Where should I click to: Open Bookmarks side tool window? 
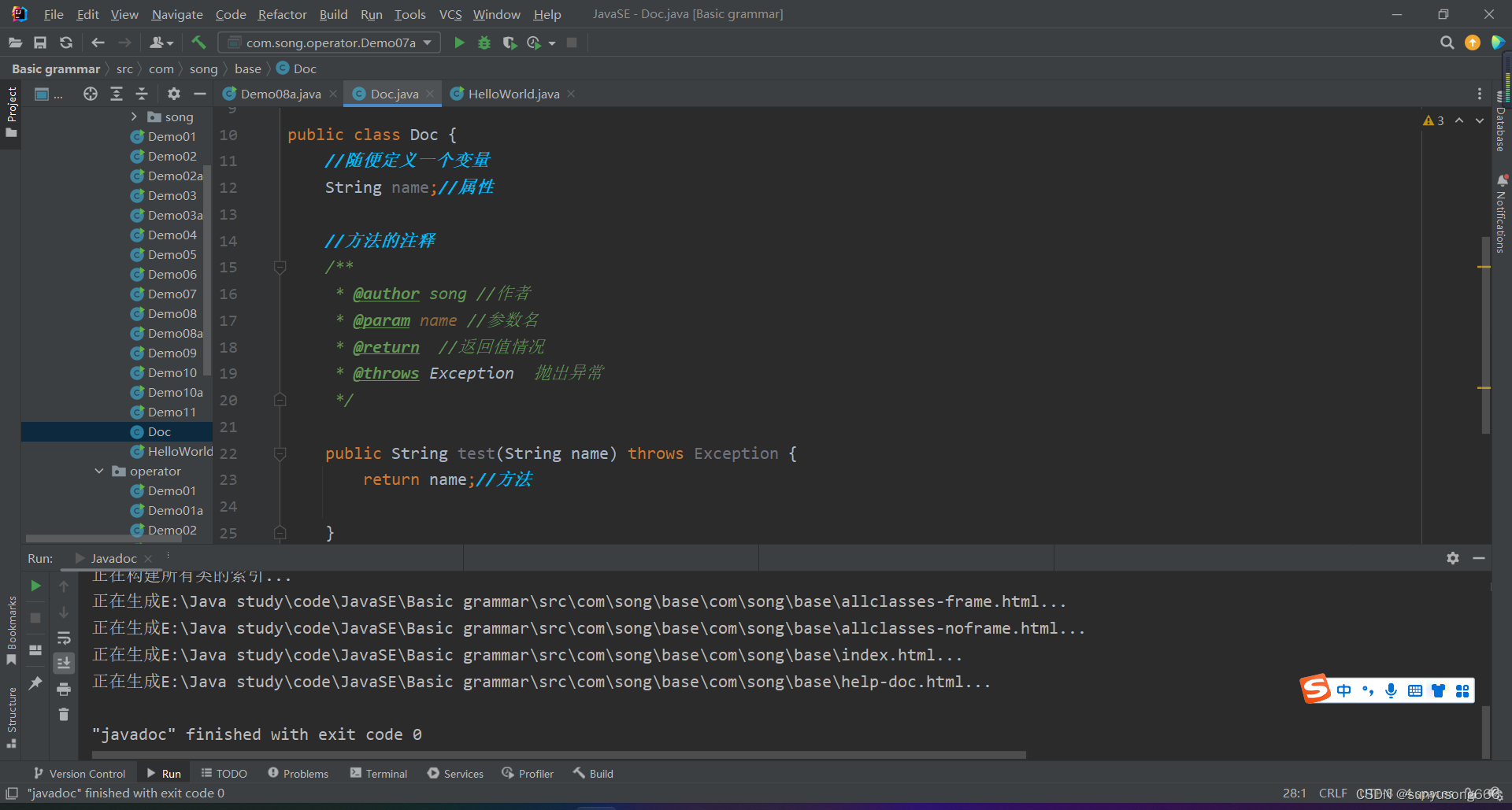pyautogui.click(x=12, y=630)
